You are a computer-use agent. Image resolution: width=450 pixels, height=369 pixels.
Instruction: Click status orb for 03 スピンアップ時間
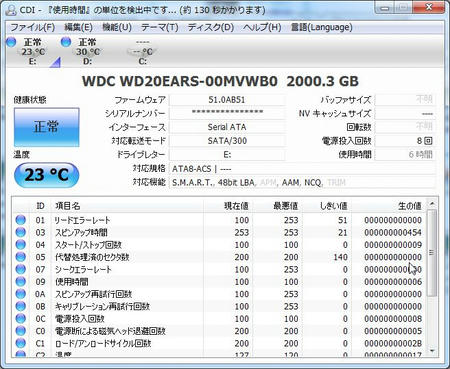tap(21, 232)
